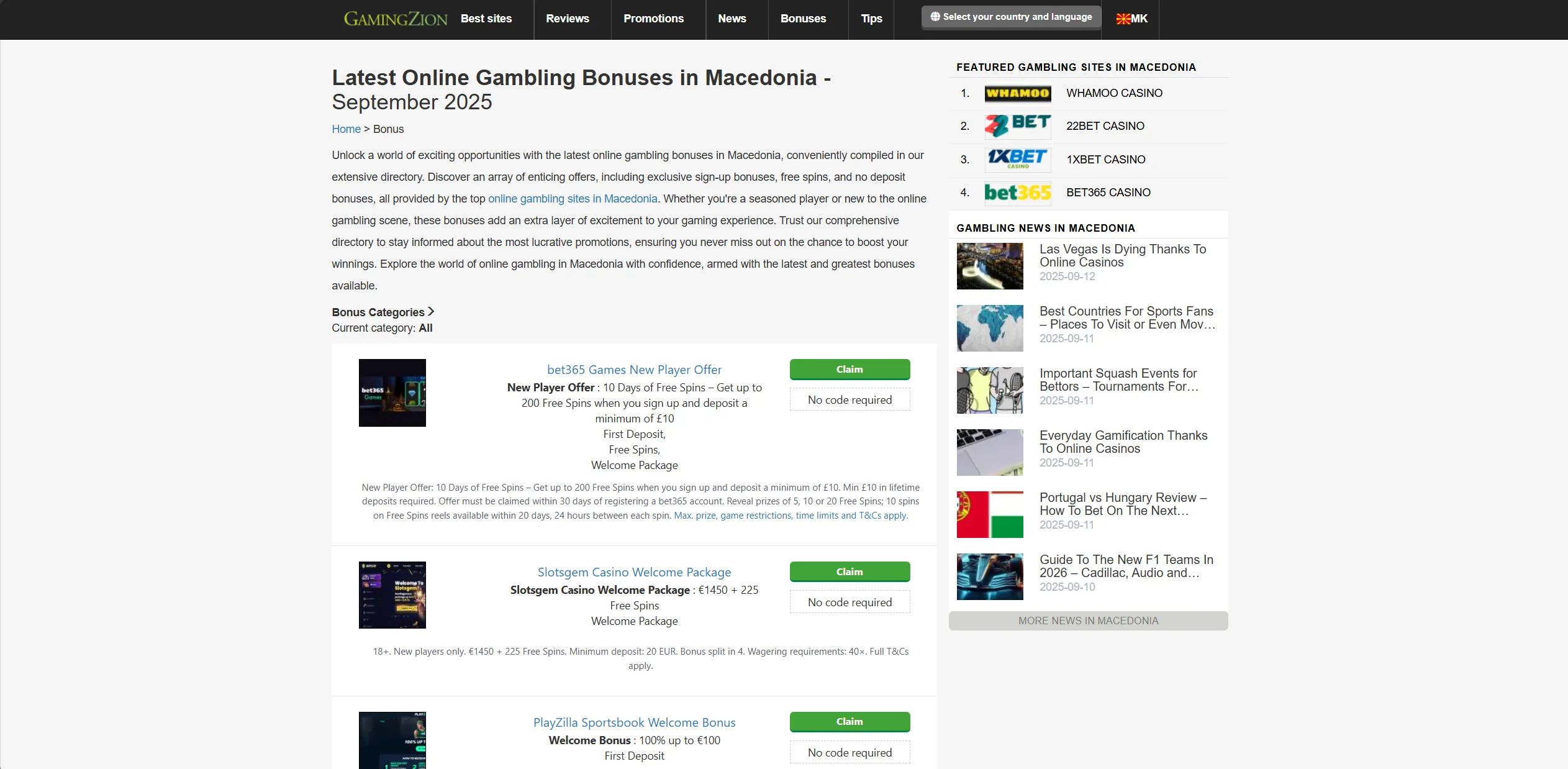Click the 22Bet logo in featured sites

click(x=1018, y=126)
